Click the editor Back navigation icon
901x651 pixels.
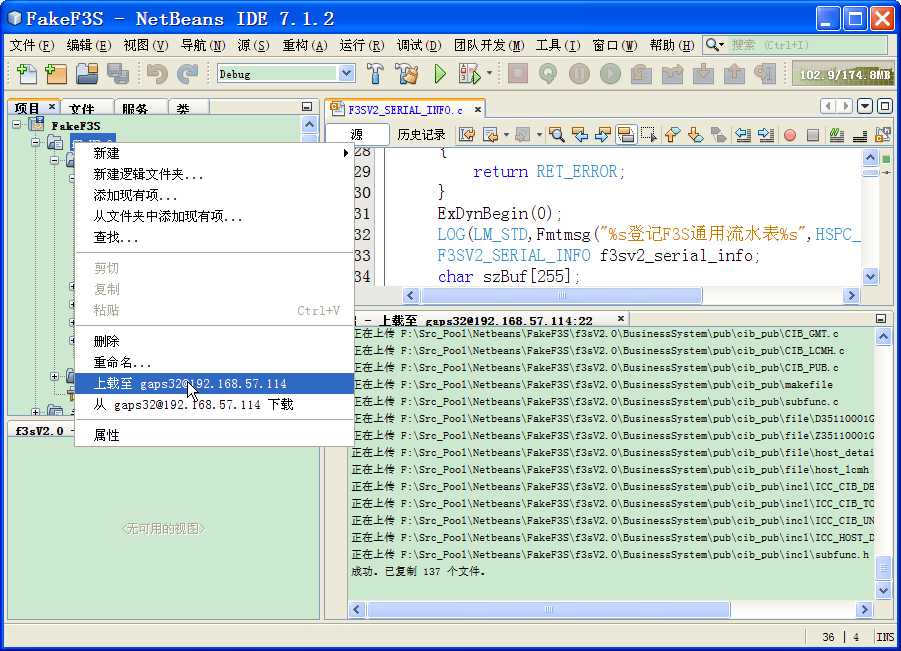(490, 135)
